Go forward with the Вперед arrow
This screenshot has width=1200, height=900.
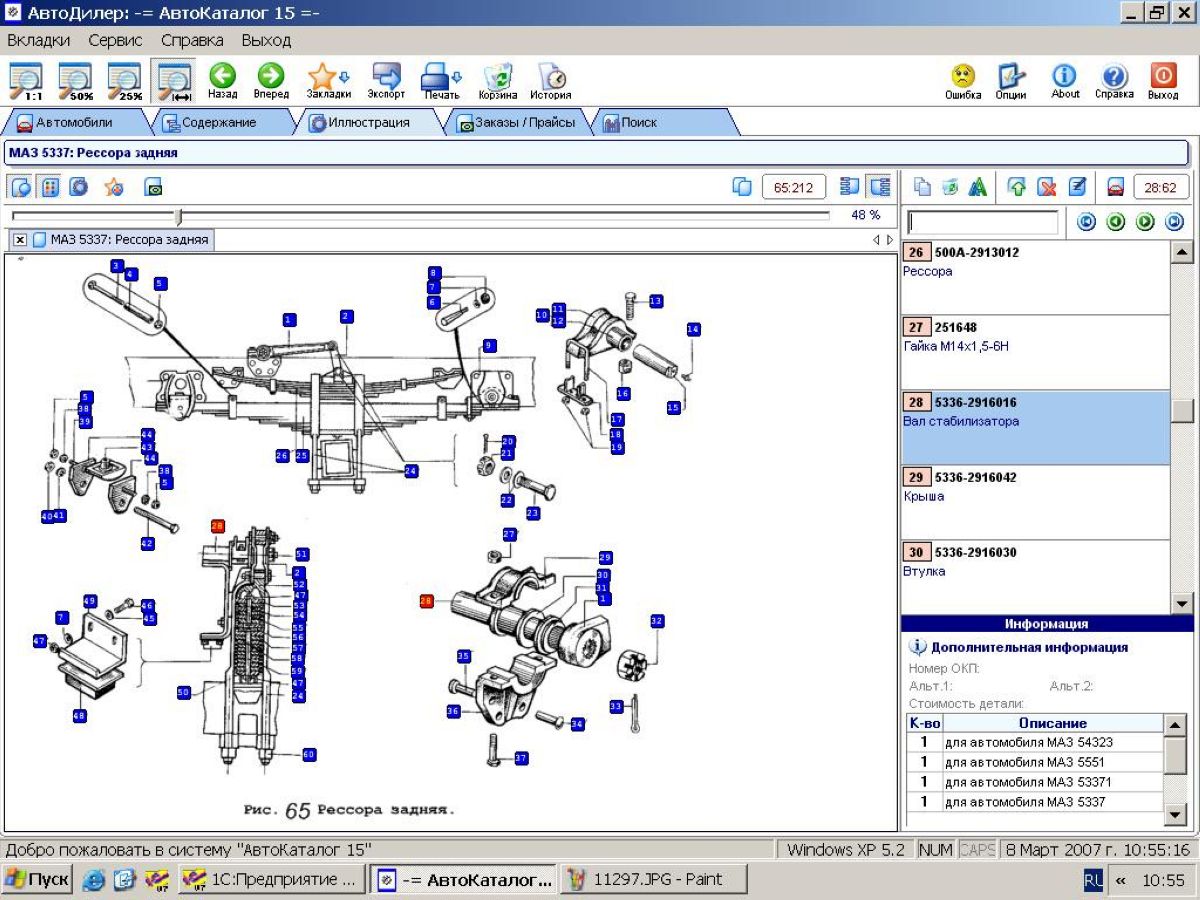pos(271,81)
